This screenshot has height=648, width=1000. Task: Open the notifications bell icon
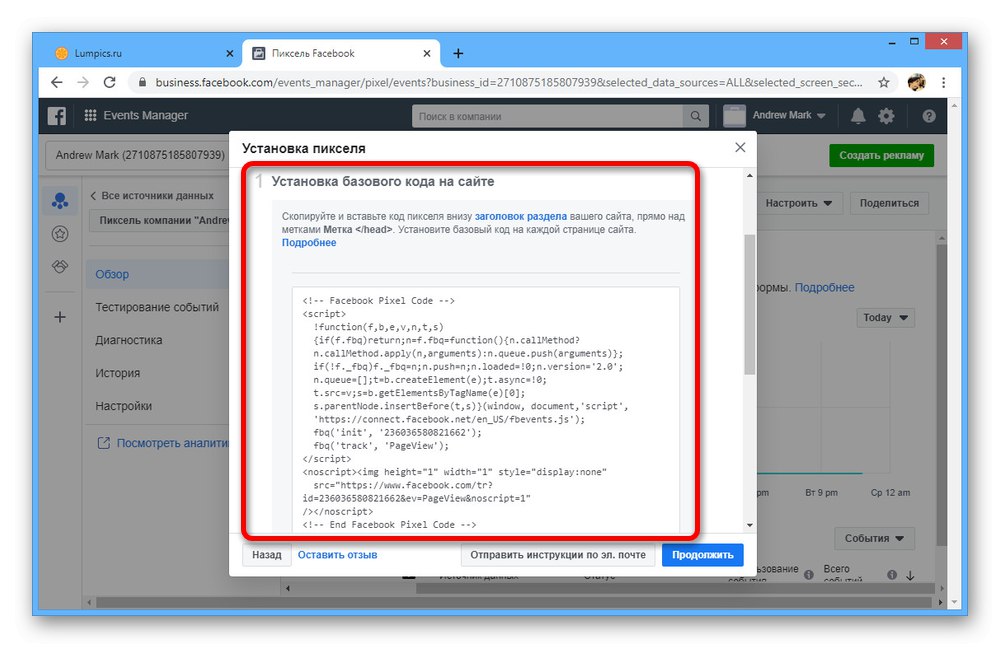click(x=858, y=115)
